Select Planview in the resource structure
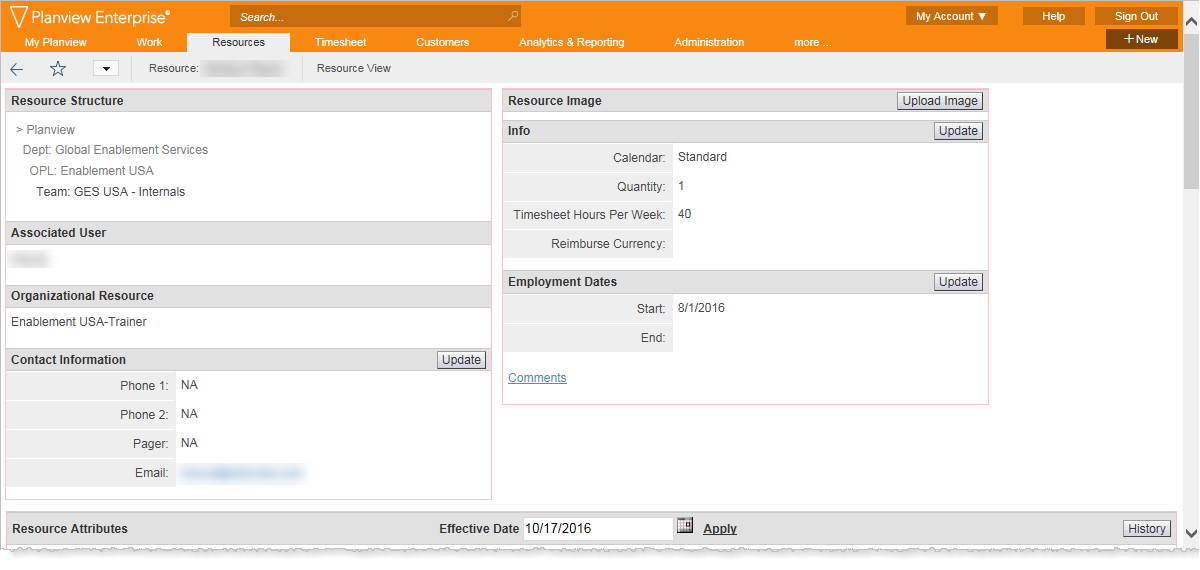Image resolution: width=1200 pixels, height=570 pixels. [50, 130]
